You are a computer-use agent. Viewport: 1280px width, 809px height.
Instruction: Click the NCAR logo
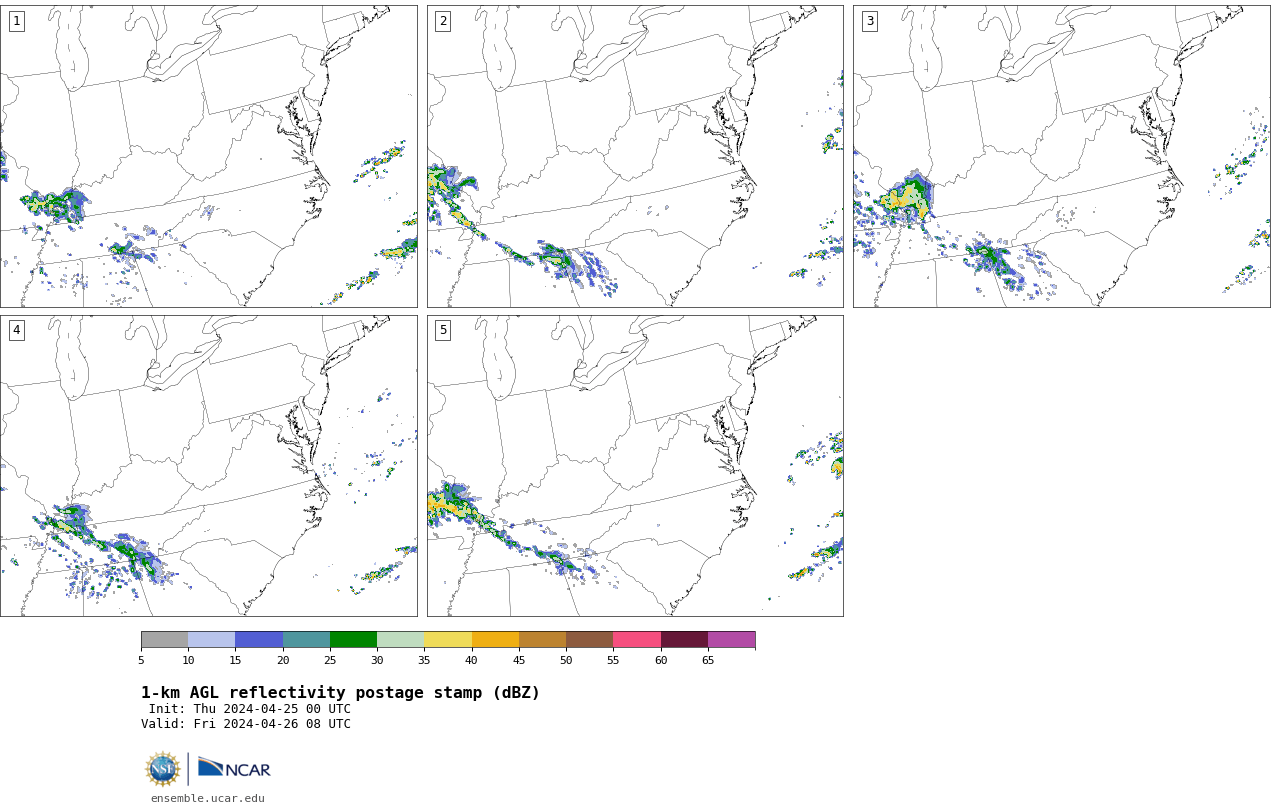[234, 768]
